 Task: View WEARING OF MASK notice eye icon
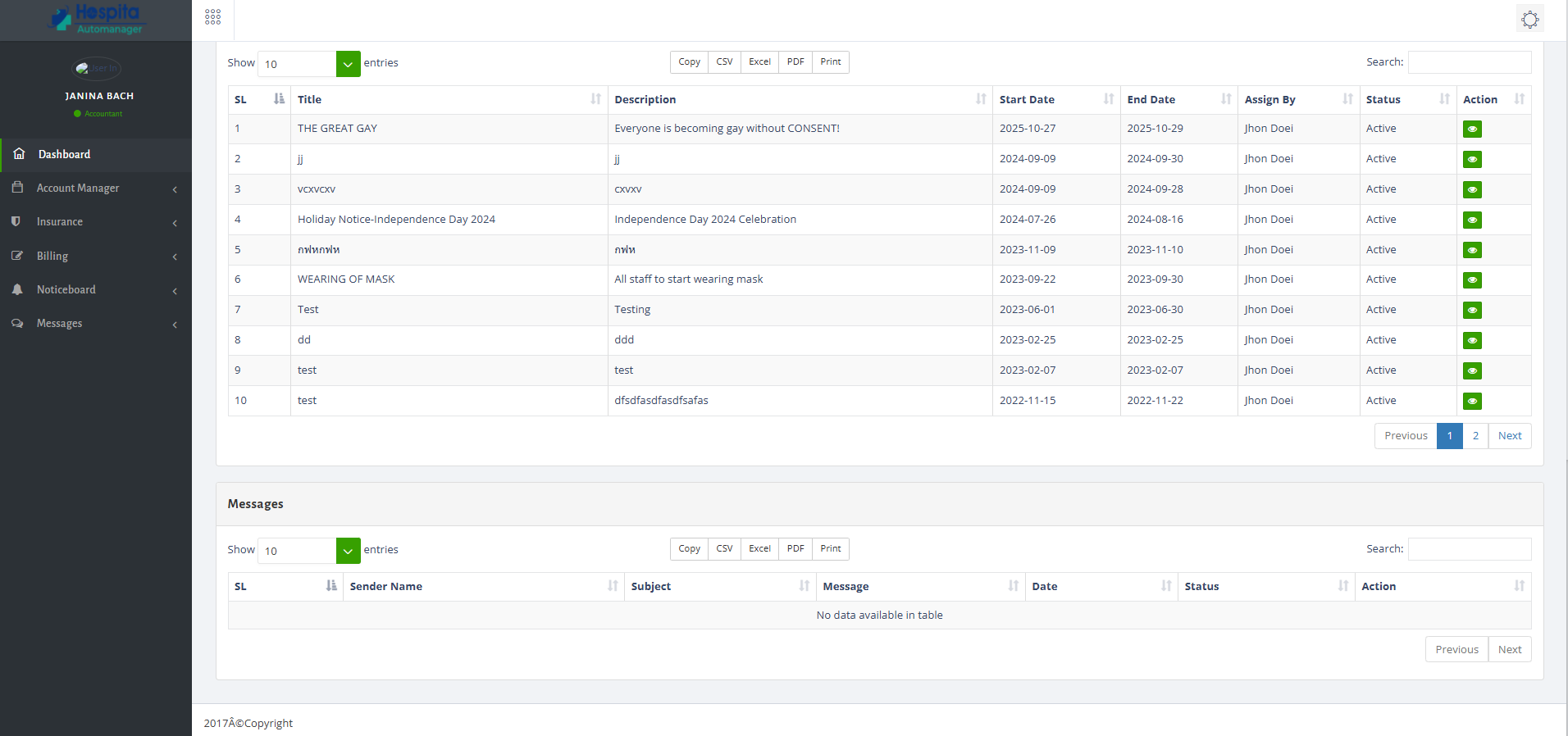click(x=1472, y=279)
